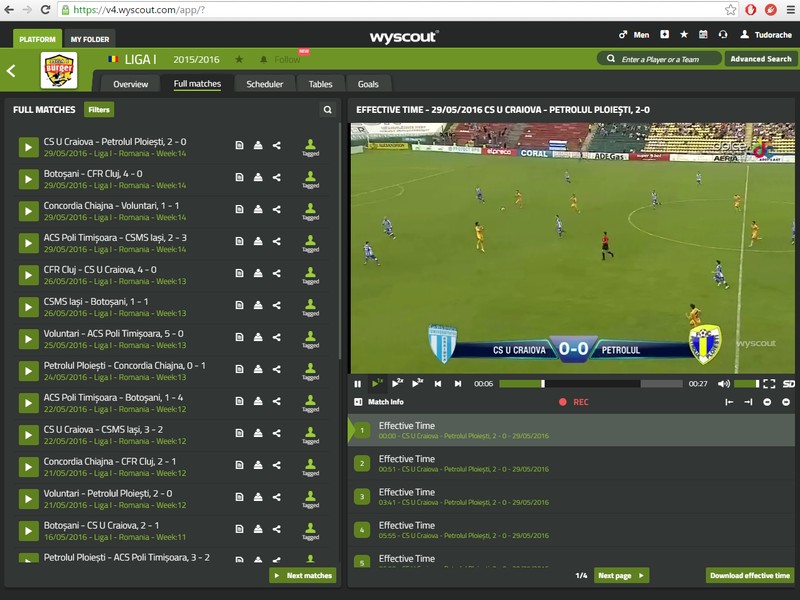800x600 pixels.
Task: Play the CFR Cluj - CS U Craiova match
Action: (29, 275)
